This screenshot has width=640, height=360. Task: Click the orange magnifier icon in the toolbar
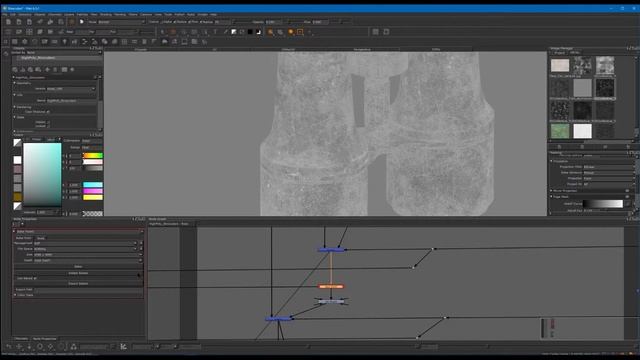click(270, 32)
